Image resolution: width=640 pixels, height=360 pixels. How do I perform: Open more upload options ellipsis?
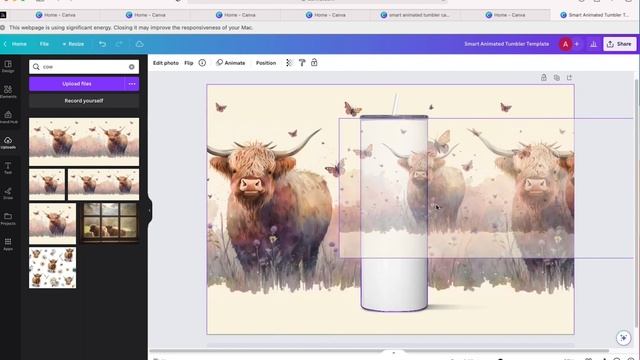click(132, 84)
